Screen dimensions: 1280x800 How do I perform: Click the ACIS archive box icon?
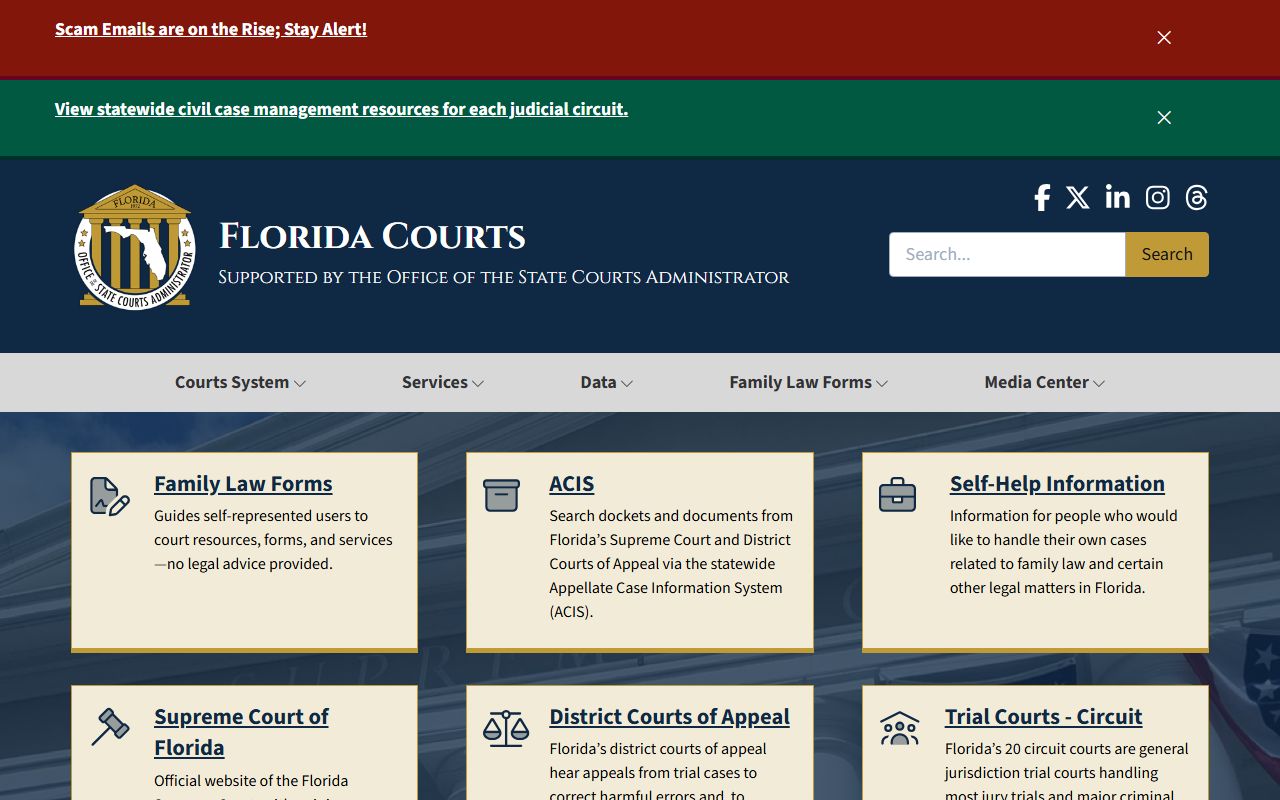click(x=501, y=495)
